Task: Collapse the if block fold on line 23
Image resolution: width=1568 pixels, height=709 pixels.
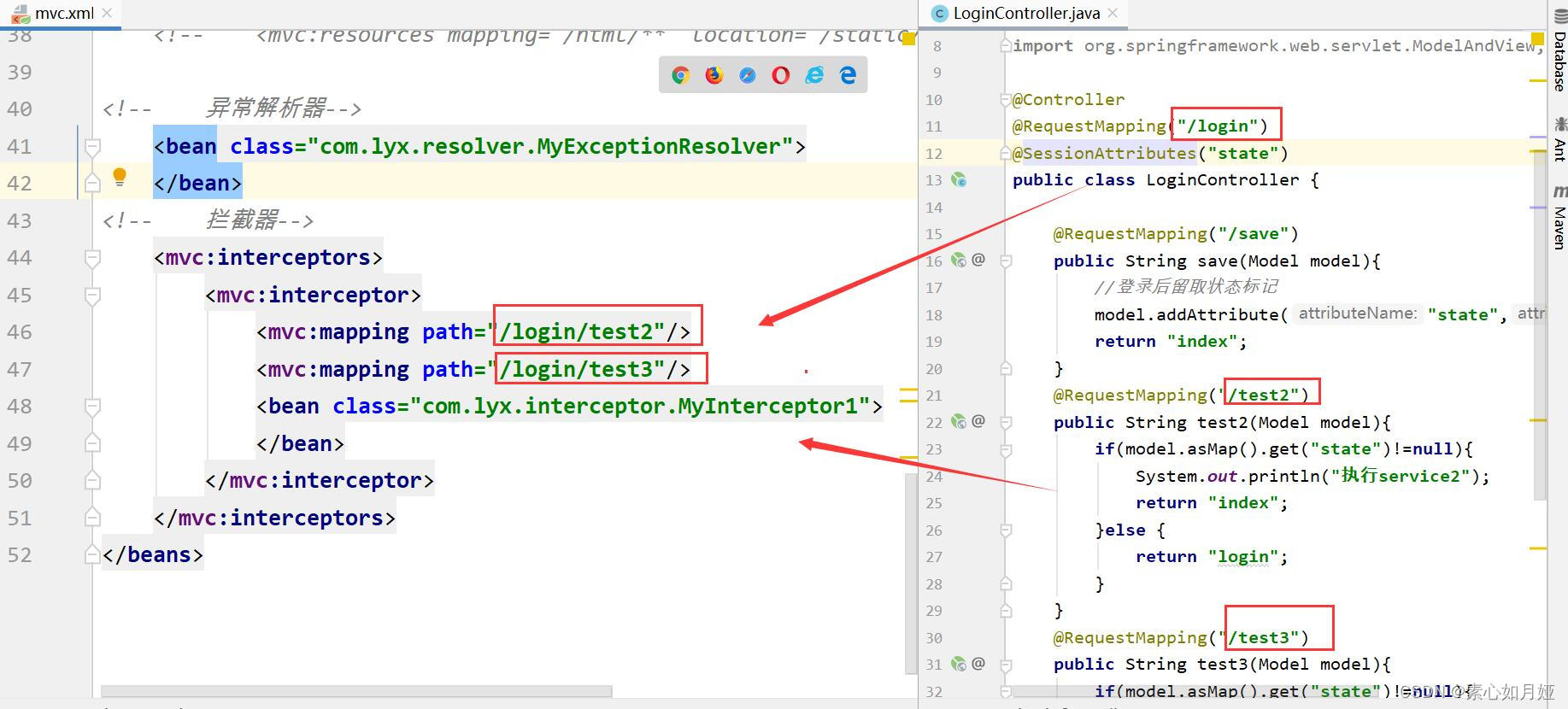Action: coord(1006,449)
